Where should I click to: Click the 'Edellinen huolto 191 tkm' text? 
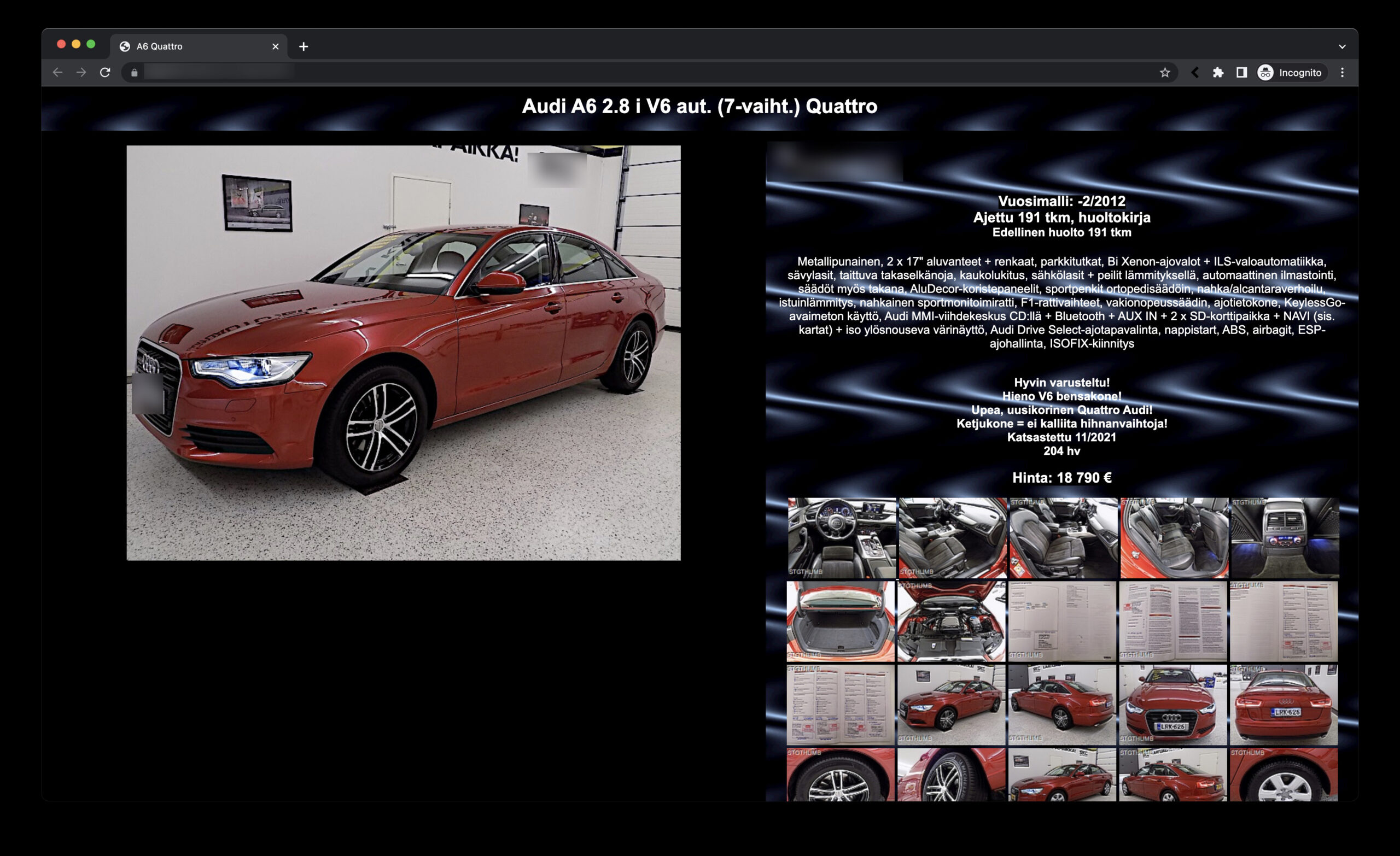(1062, 232)
